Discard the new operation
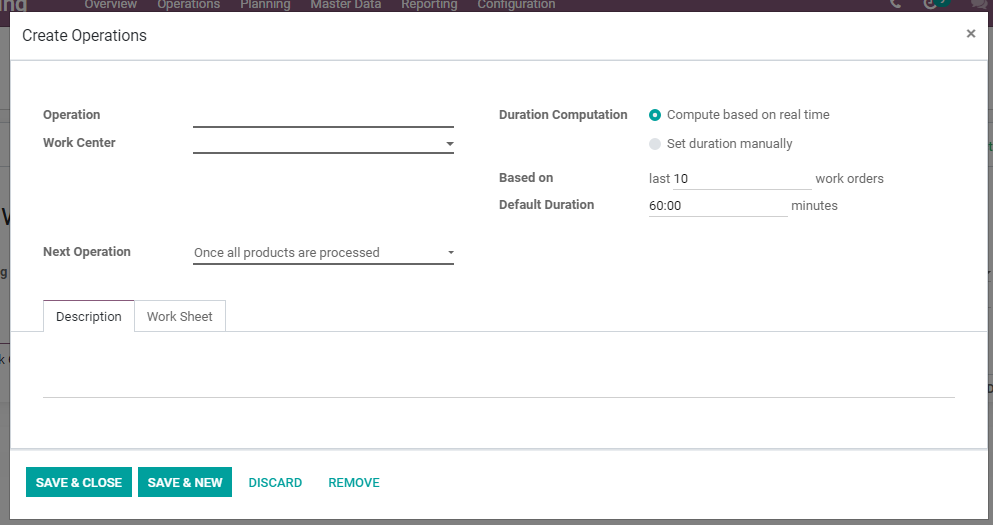This screenshot has width=993, height=525. pos(275,483)
